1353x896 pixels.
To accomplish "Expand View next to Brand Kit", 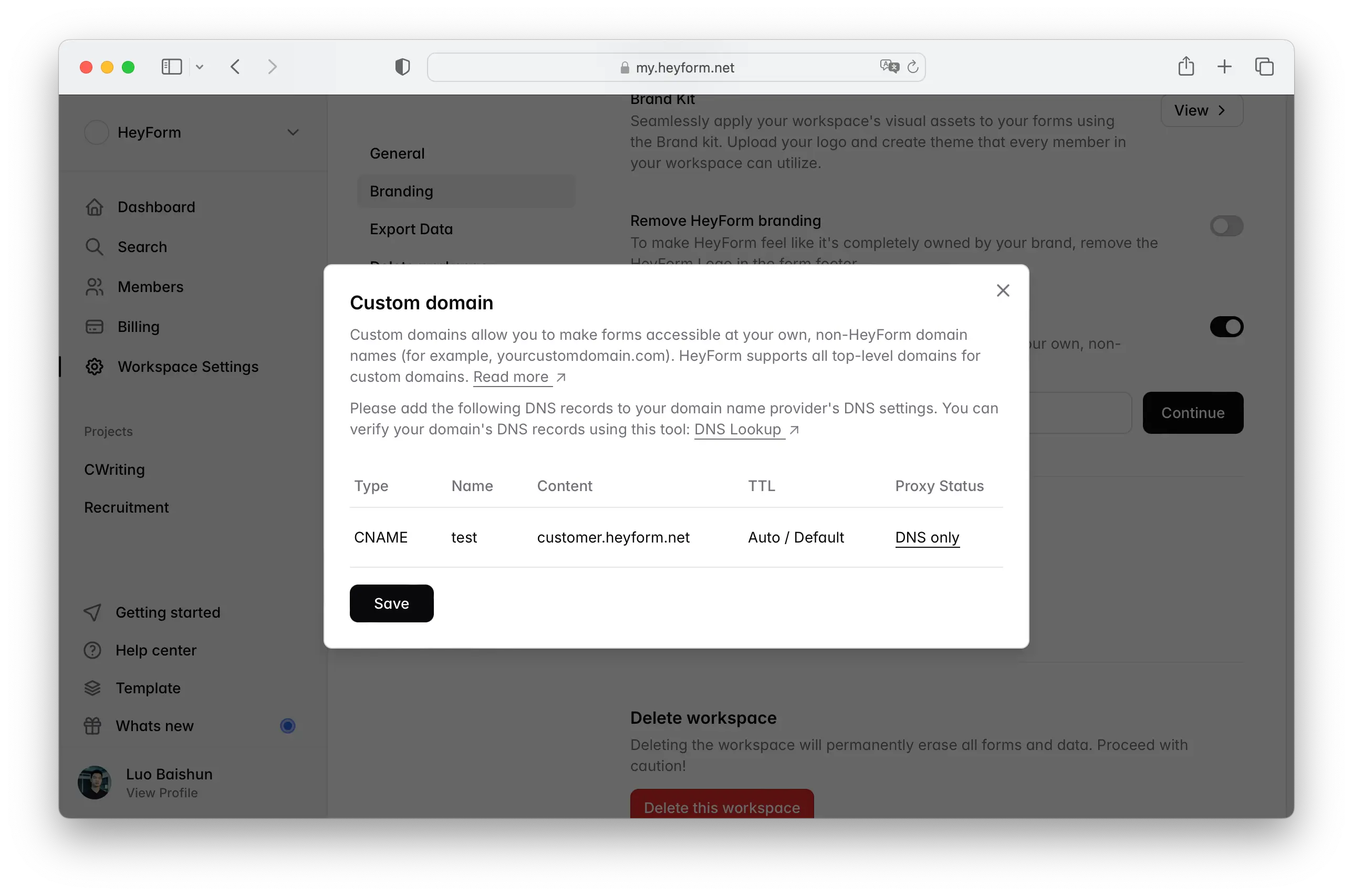I will [x=1202, y=110].
